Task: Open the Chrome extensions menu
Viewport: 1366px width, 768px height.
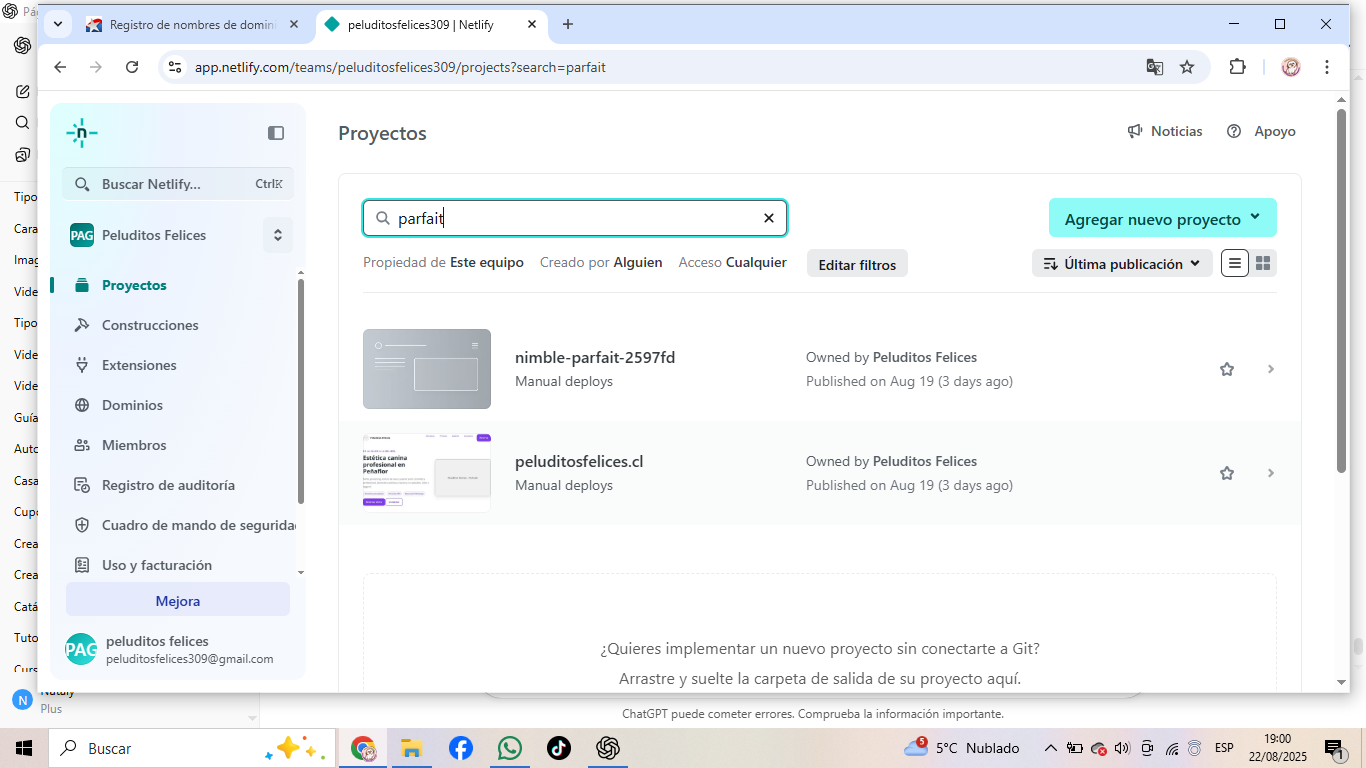Action: click(x=1238, y=67)
